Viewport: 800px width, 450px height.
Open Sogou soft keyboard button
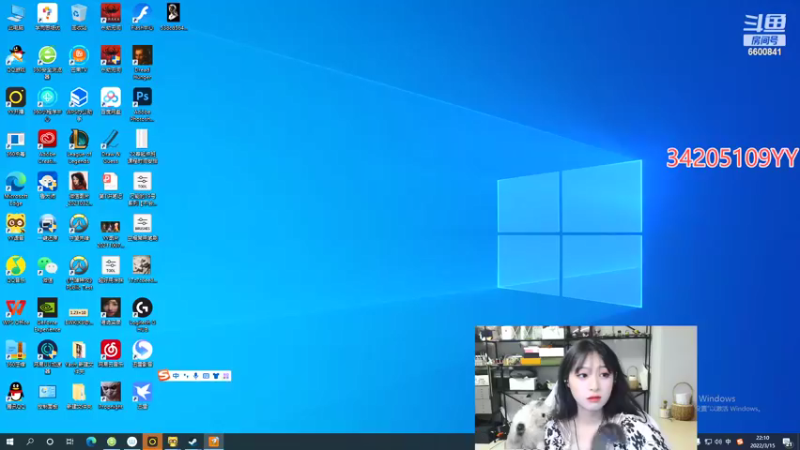pos(206,376)
